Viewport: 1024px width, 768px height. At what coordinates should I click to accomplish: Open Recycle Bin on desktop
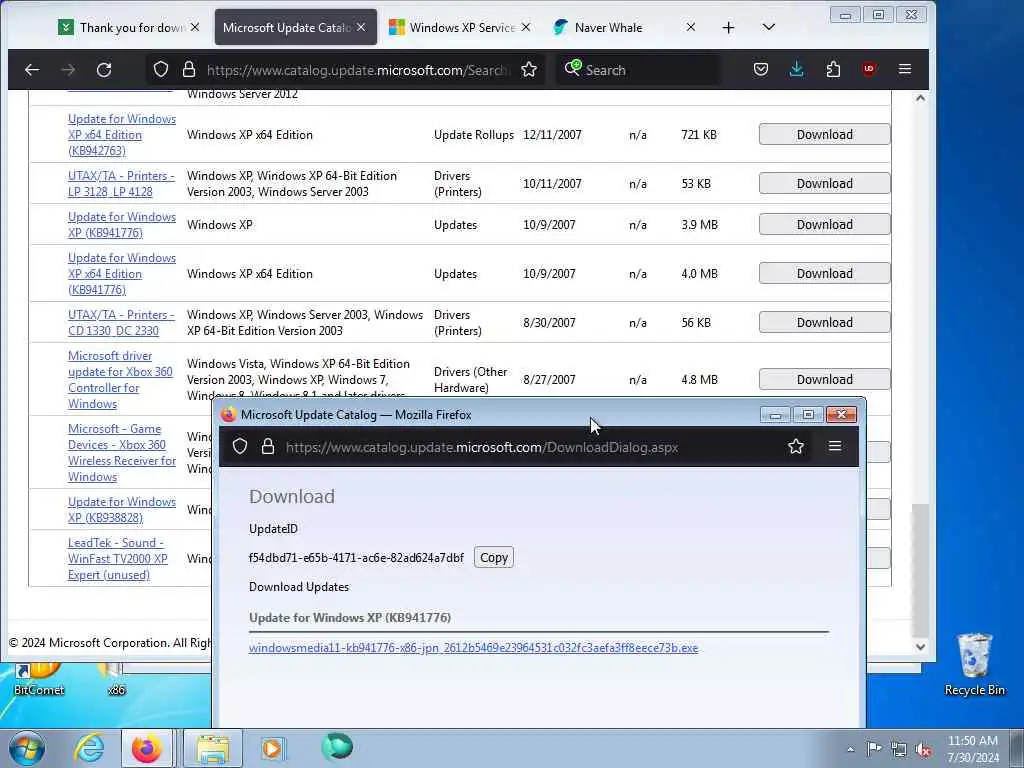974,665
